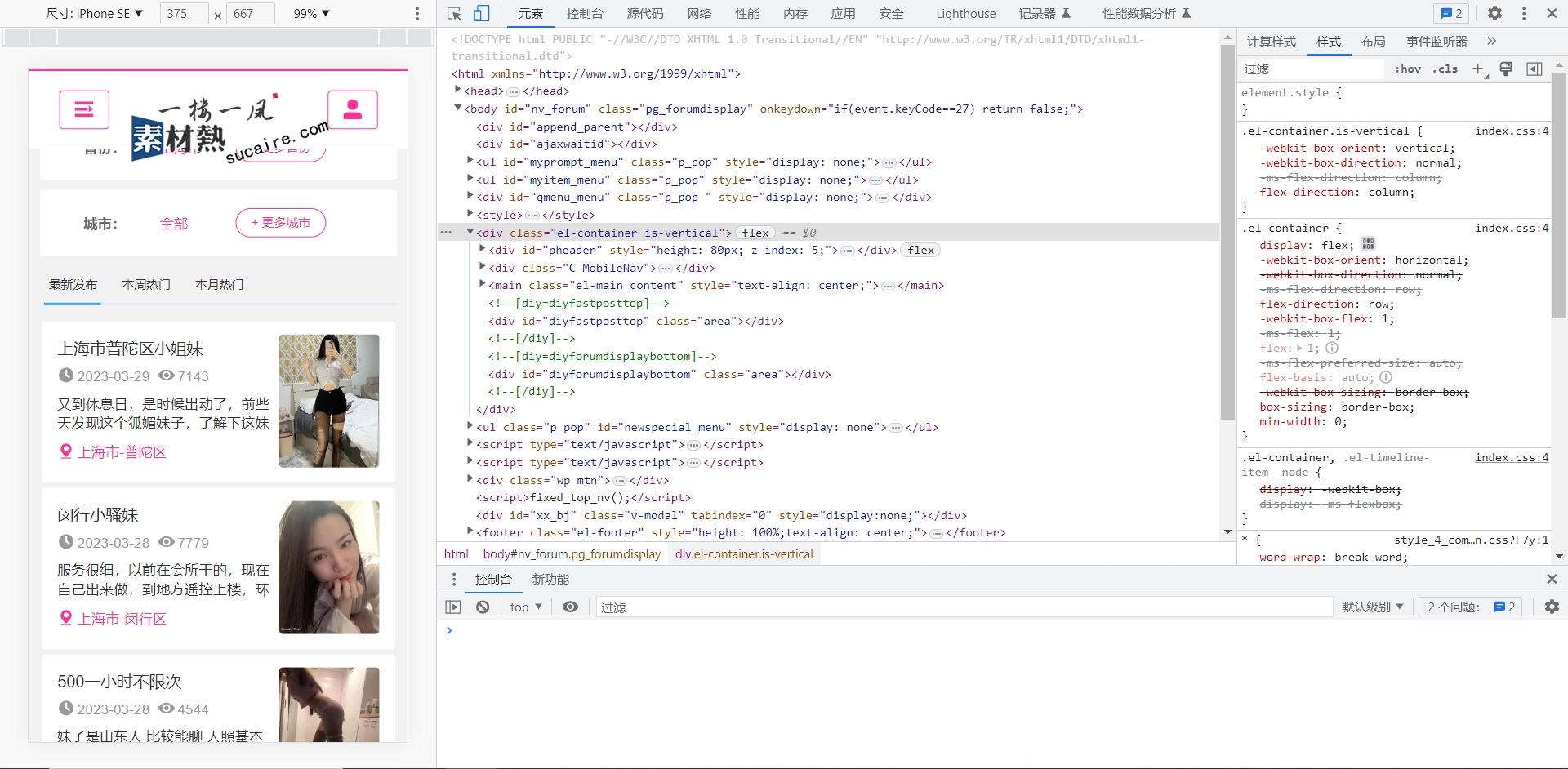Open the 尺寸: iPhone SE device dropdown
Viewport: 1568px width, 769px height.
click(x=94, y=13)
